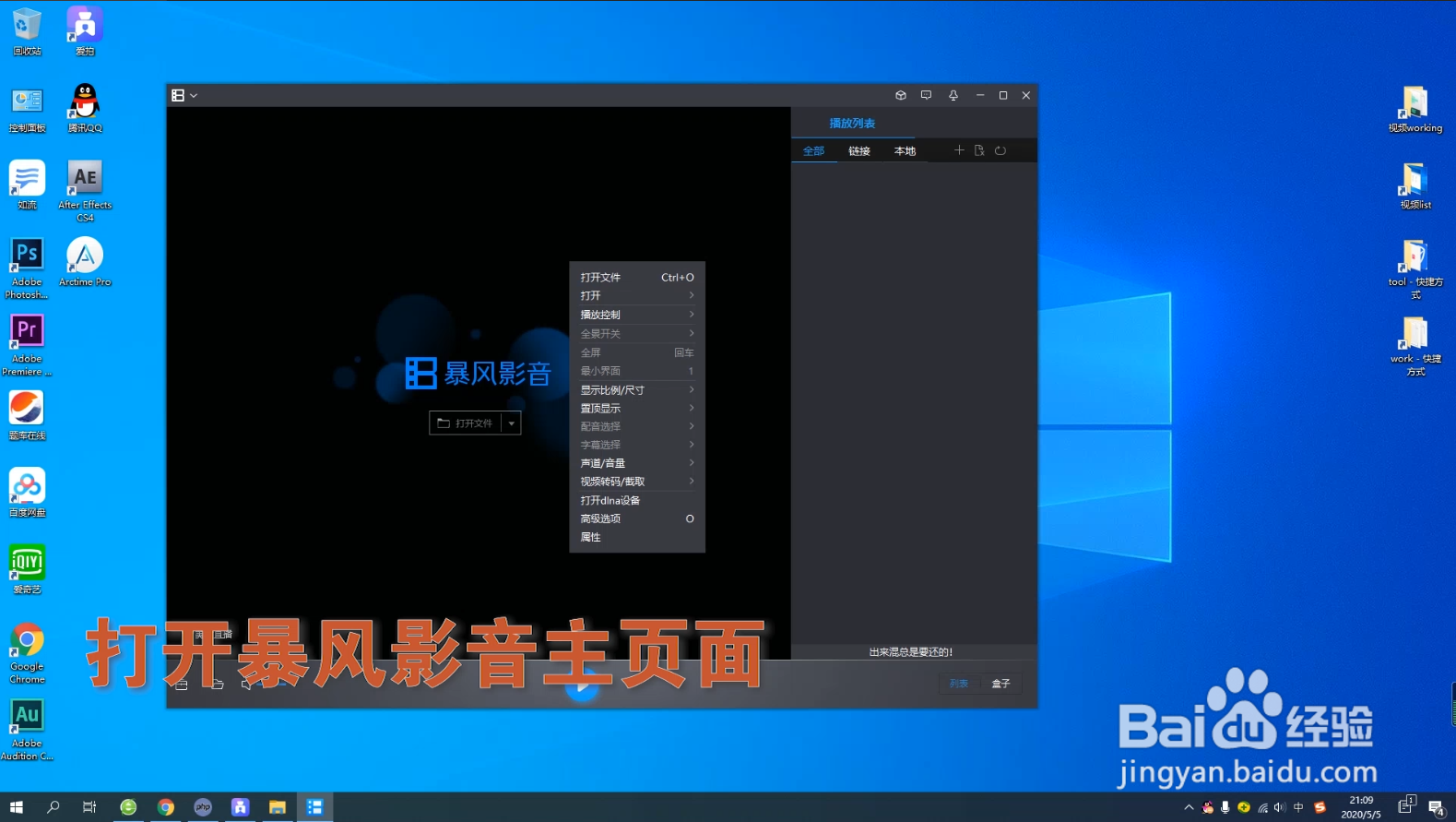The width and height of the screenshot is (1456, 822).
Task: Launch After Effects CS4 desktop icon
Action: point(85,190)
